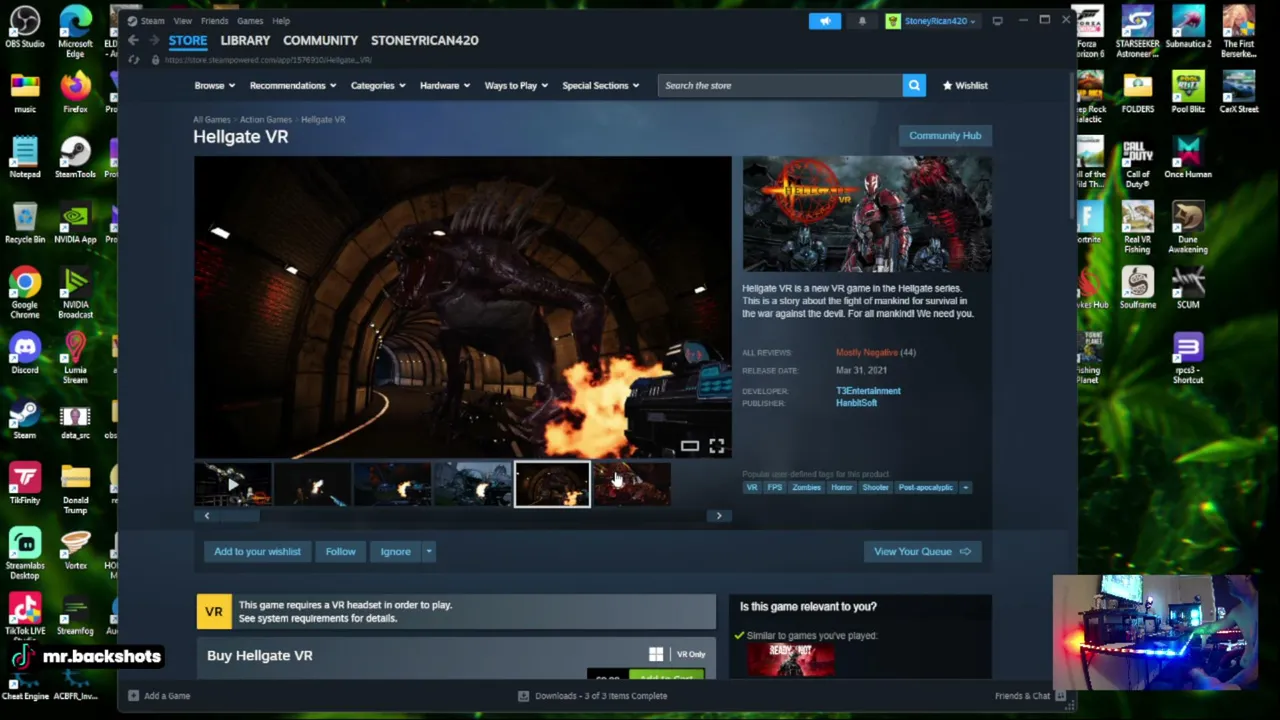The height and width of the screenshot is (720, 1280).
Task: Toggle theater mode on the screenshot viewer
Action: coord(690,446)
